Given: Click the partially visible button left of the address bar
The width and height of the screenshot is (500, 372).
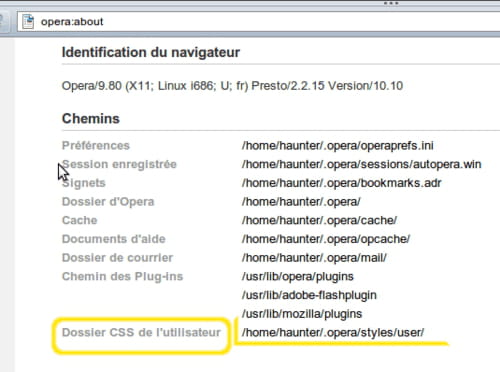Looking at the screenshot, I should pos(4,22).
